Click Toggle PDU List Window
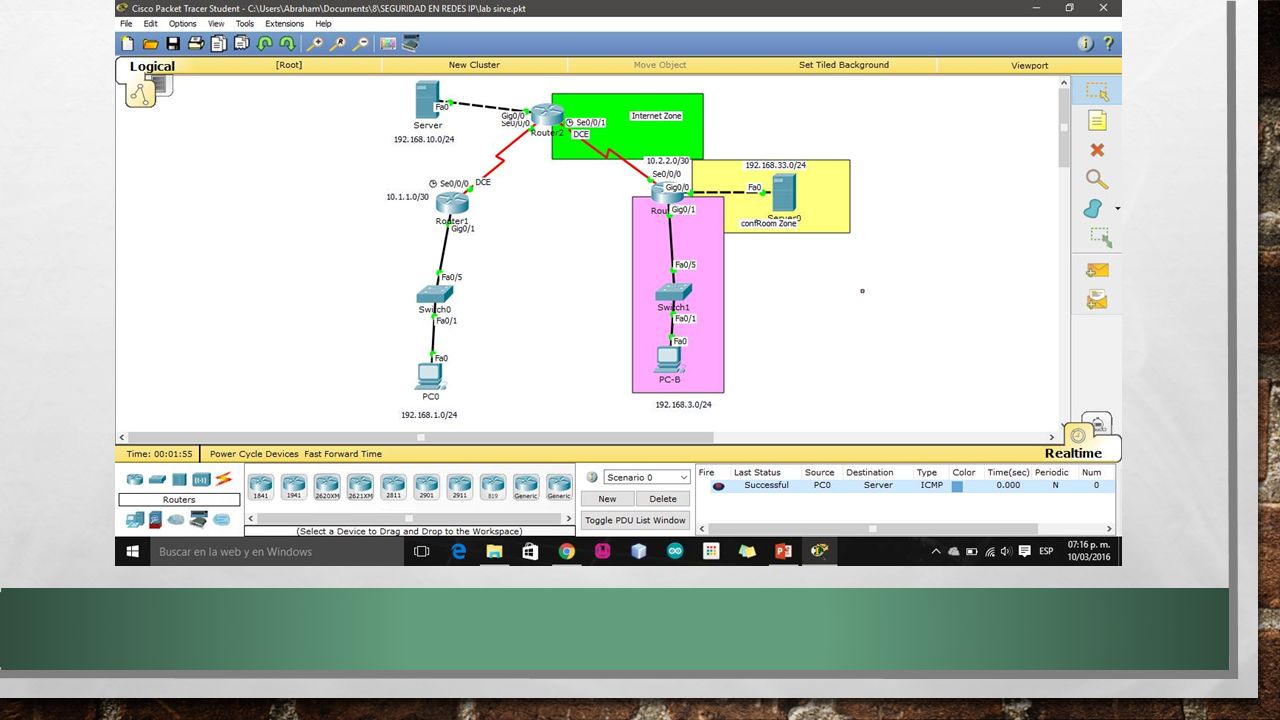Image resolution: width=1280 pixels, height=720 pixels. tap(636, 520)
